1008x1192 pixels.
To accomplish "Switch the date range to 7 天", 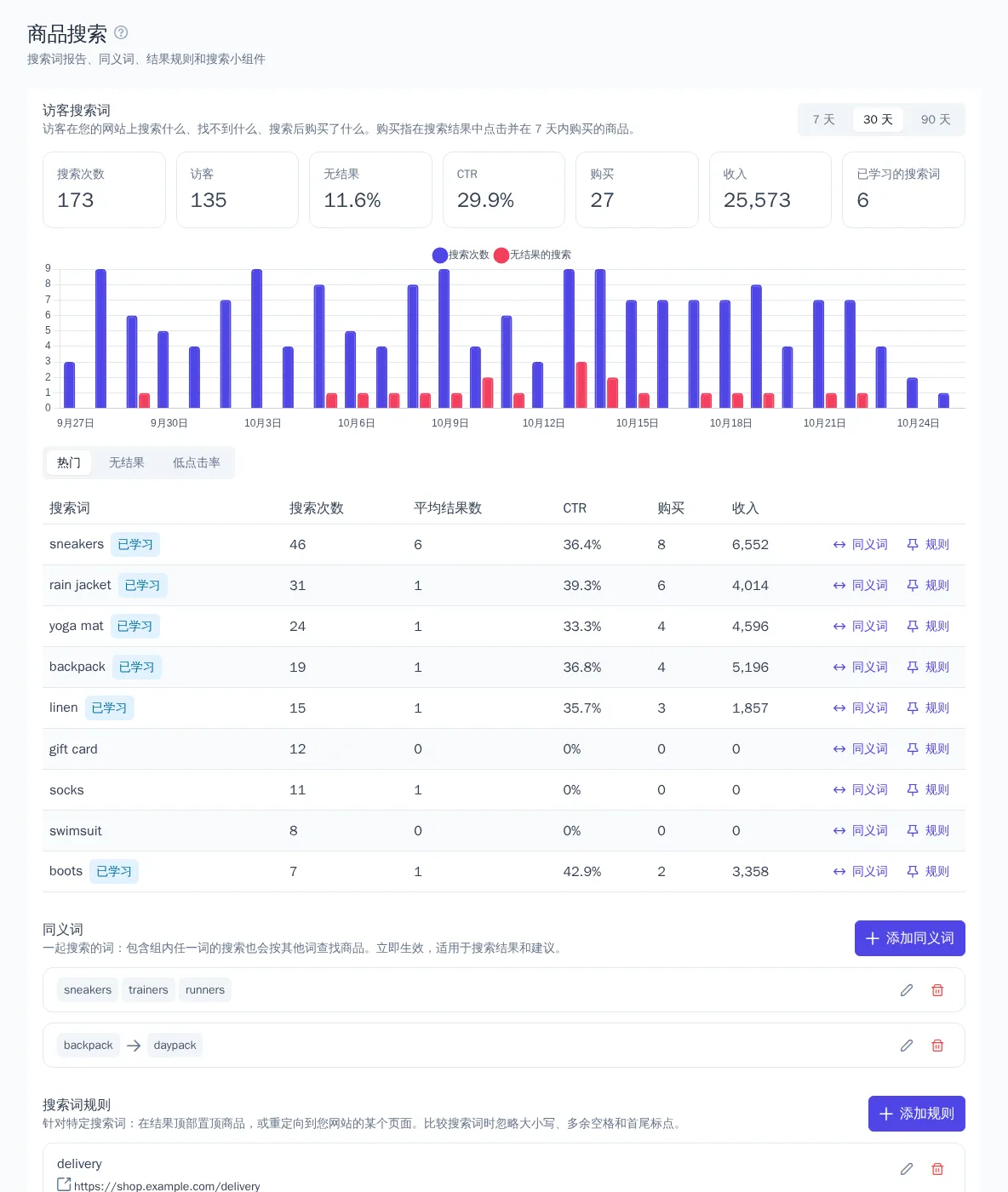I will [x=824, y=120].
